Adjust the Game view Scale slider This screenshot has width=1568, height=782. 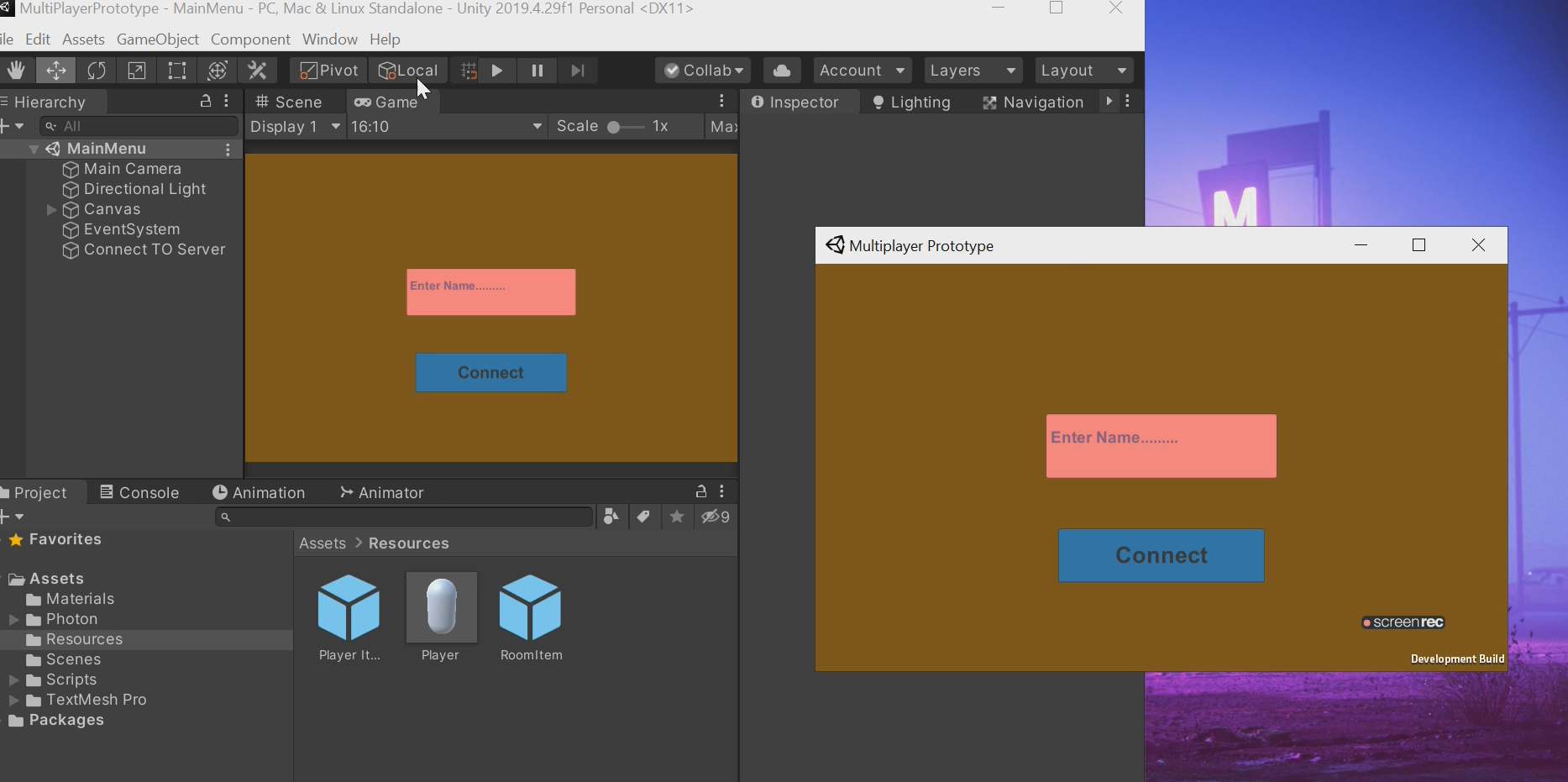click(627, 127)
